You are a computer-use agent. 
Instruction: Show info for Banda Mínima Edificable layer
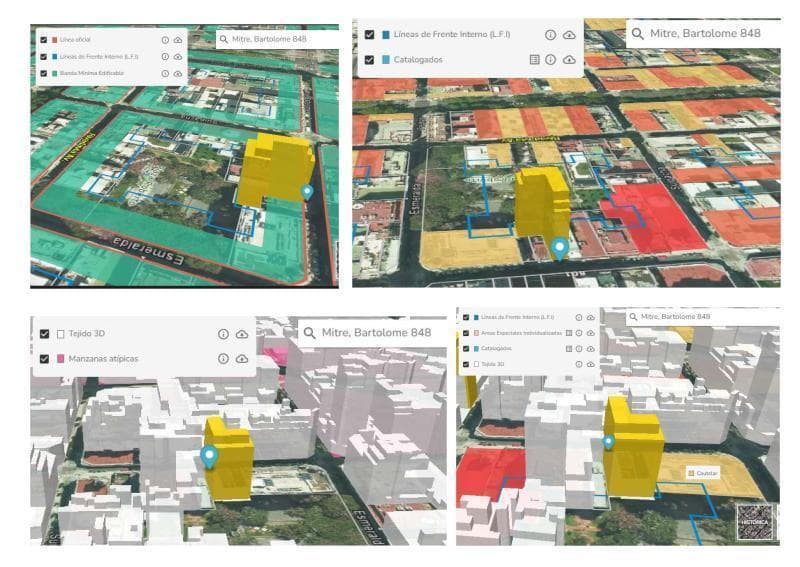[164, 74]
